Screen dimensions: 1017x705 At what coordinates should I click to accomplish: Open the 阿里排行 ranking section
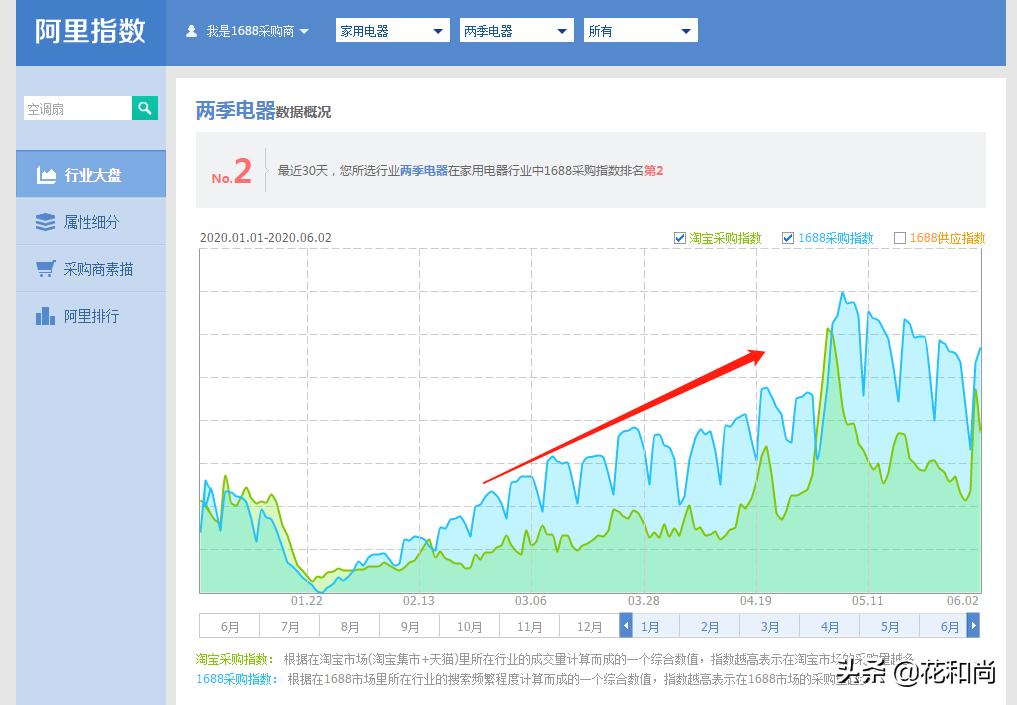click(x=91, y=315)
